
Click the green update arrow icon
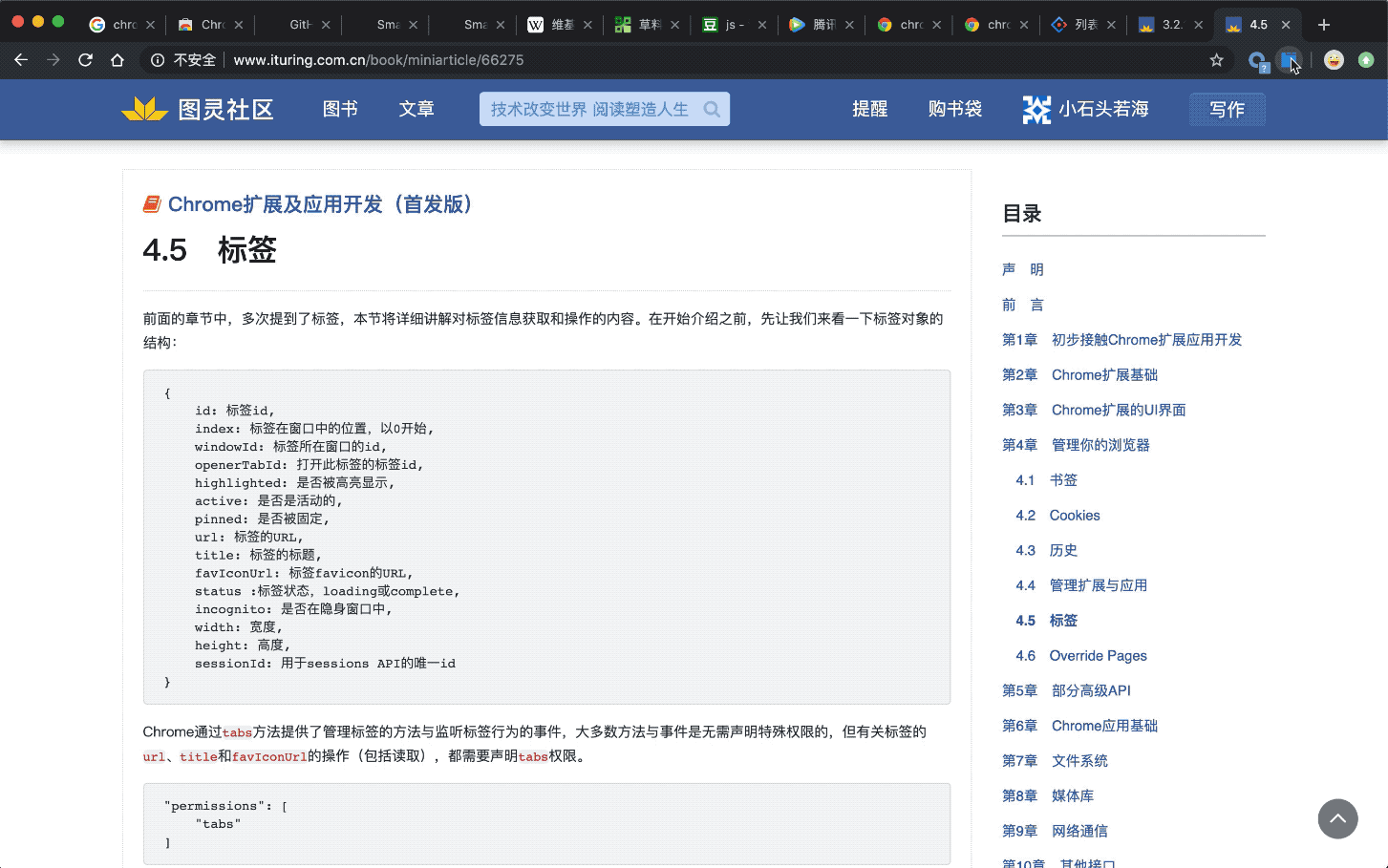click(x=1366, y=60)
